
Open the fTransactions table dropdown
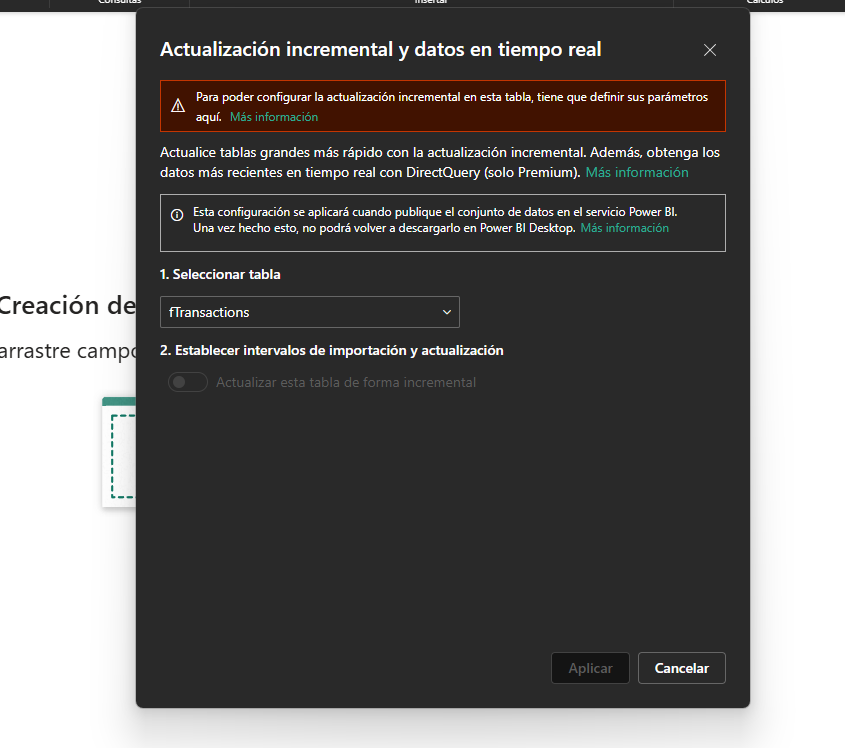click(309, 312)
